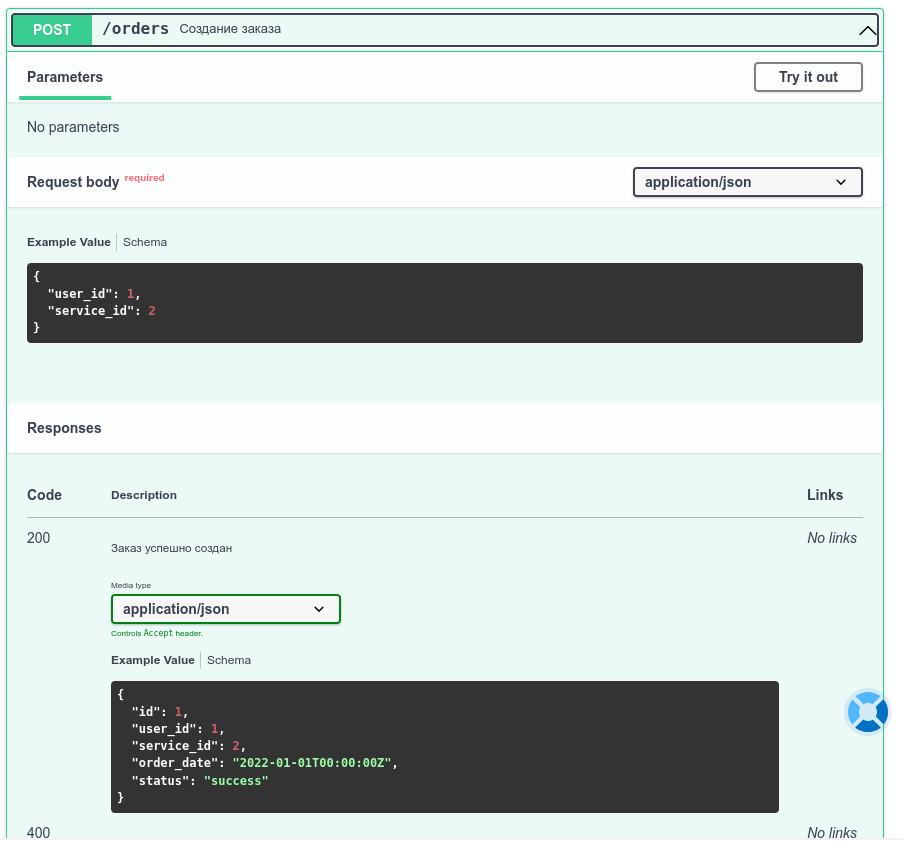The height and width of the screenshot is (842, 904).
Task: Click the green POST method badge
Action: [52, 30]
